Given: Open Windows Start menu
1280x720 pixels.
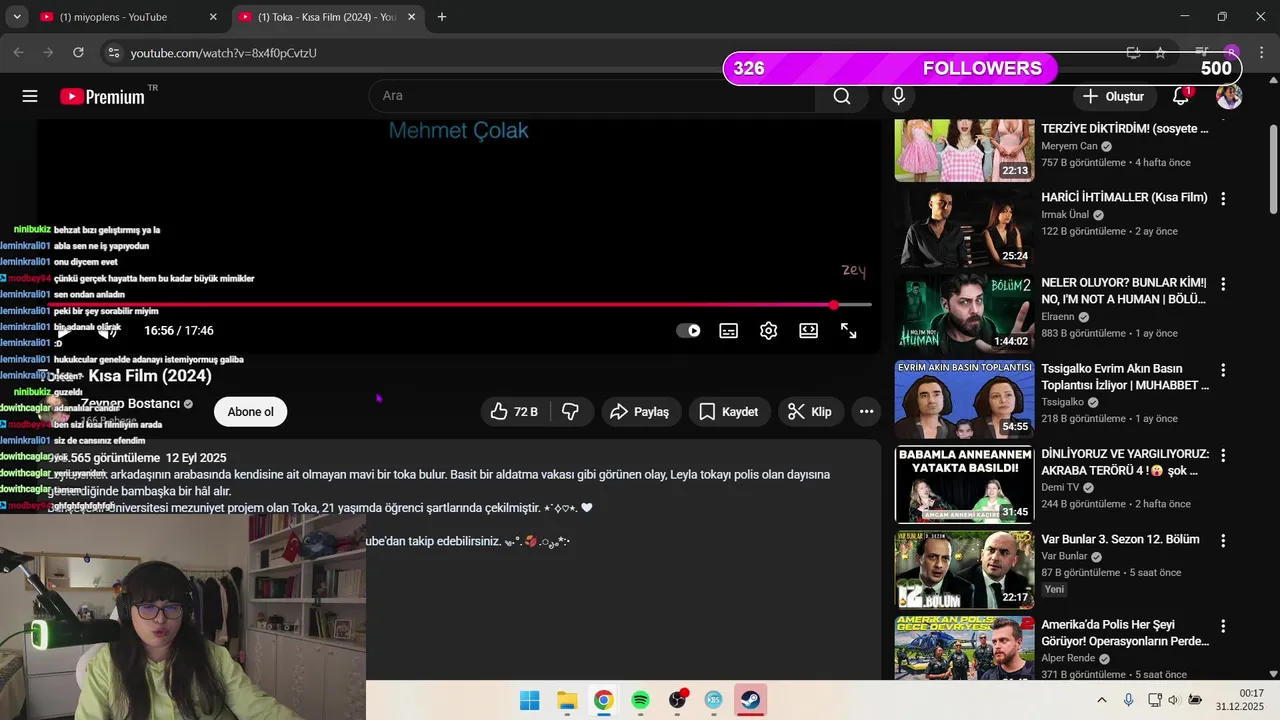Looking at the screenshot, I should pyautogui.click(x=530, y=700).
